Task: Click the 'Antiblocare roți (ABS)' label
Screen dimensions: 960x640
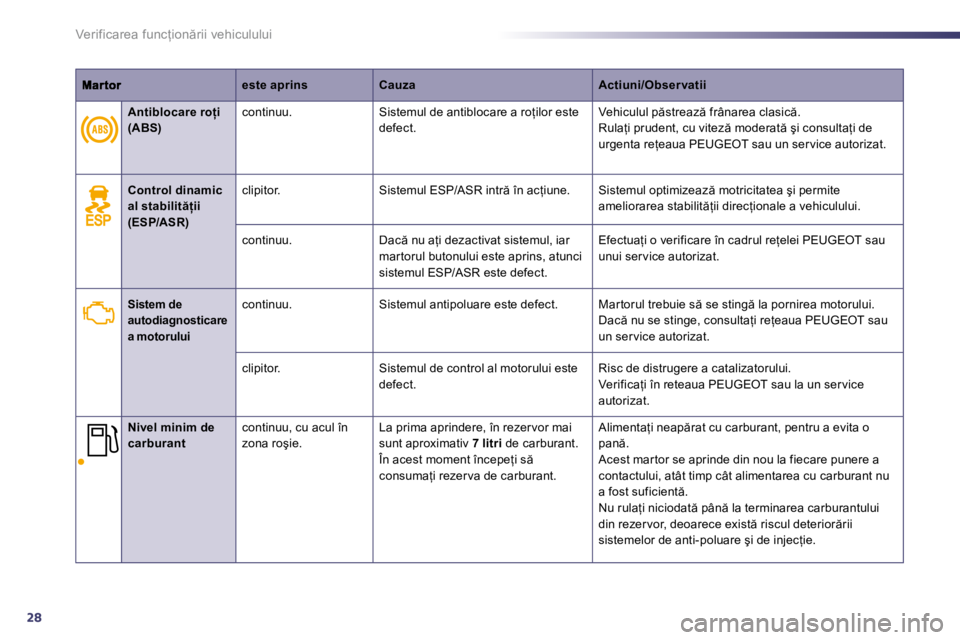Action: pos(174,120)
